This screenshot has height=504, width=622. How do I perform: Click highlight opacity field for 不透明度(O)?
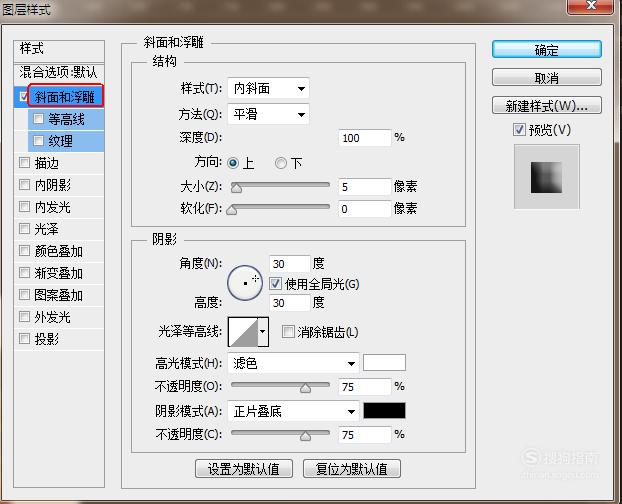(x=365, y=387)
